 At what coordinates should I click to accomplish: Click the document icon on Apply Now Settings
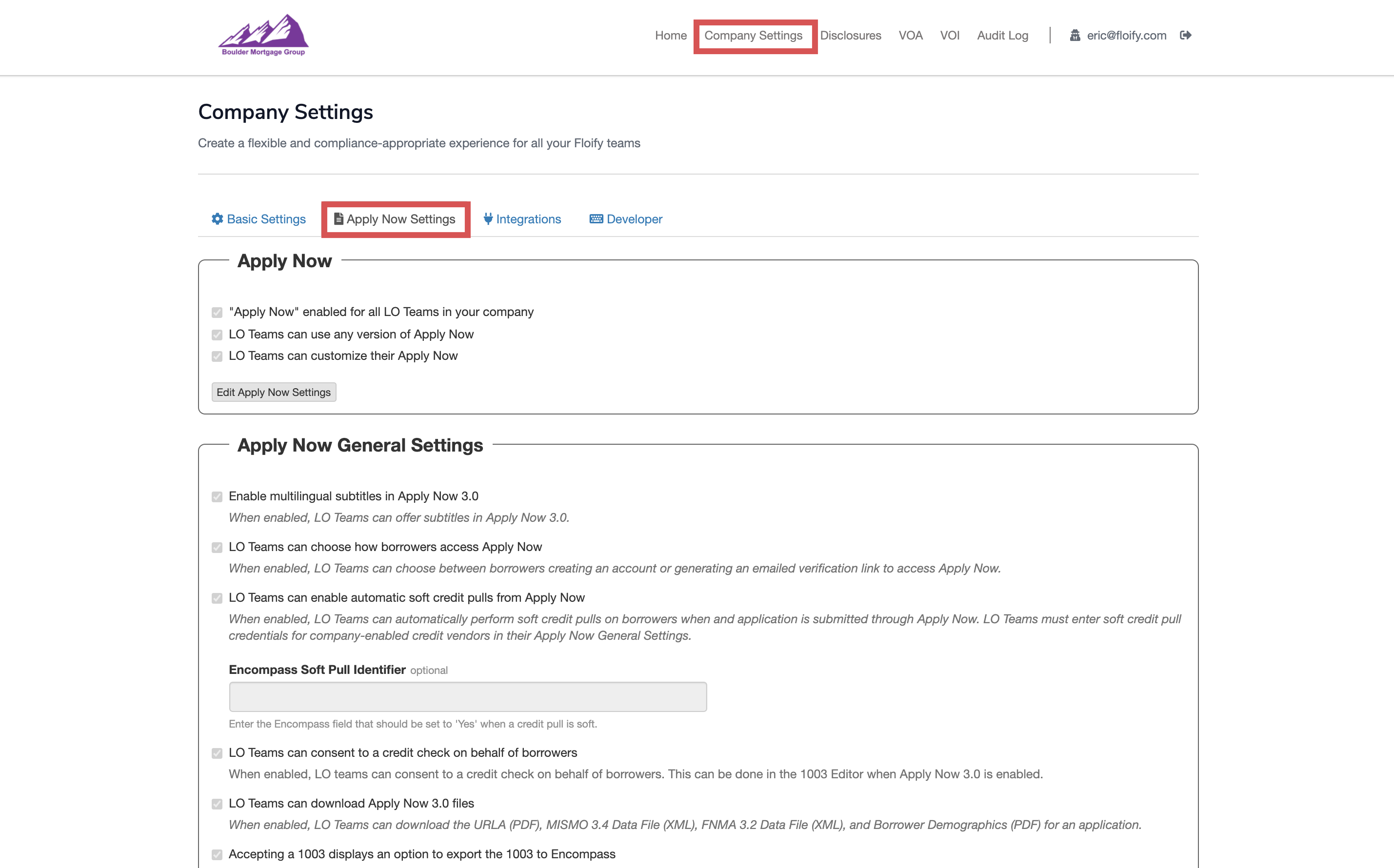coord(339,219)
